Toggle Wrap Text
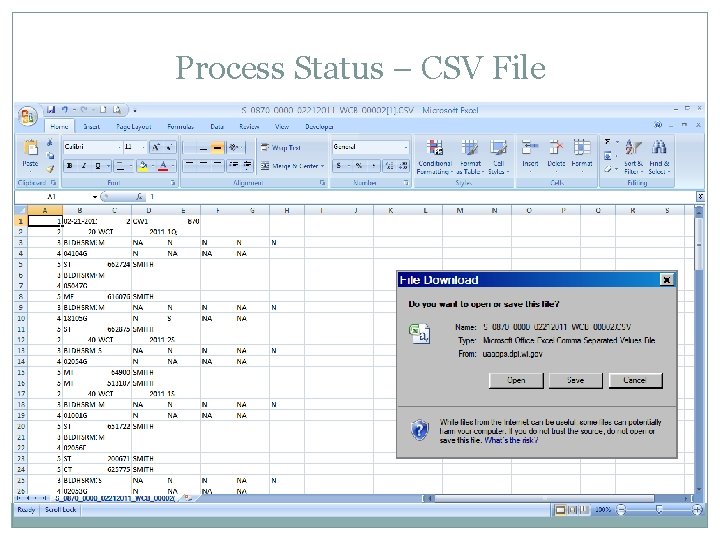 tap(281, 147)
